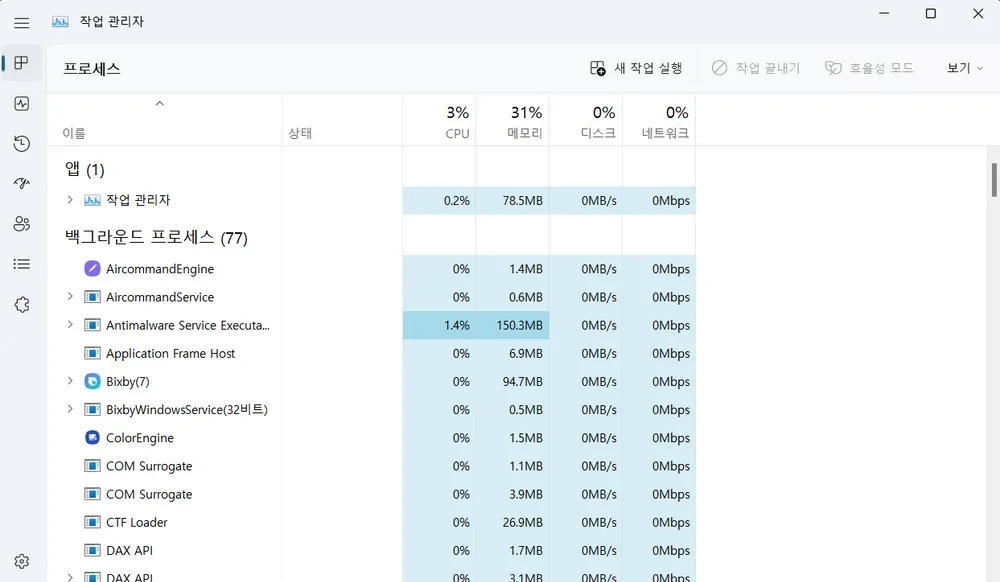Screen dimensions: 1000x582
Task: Click 새 작업 실행 run new task
Action: tap(636, 68)
